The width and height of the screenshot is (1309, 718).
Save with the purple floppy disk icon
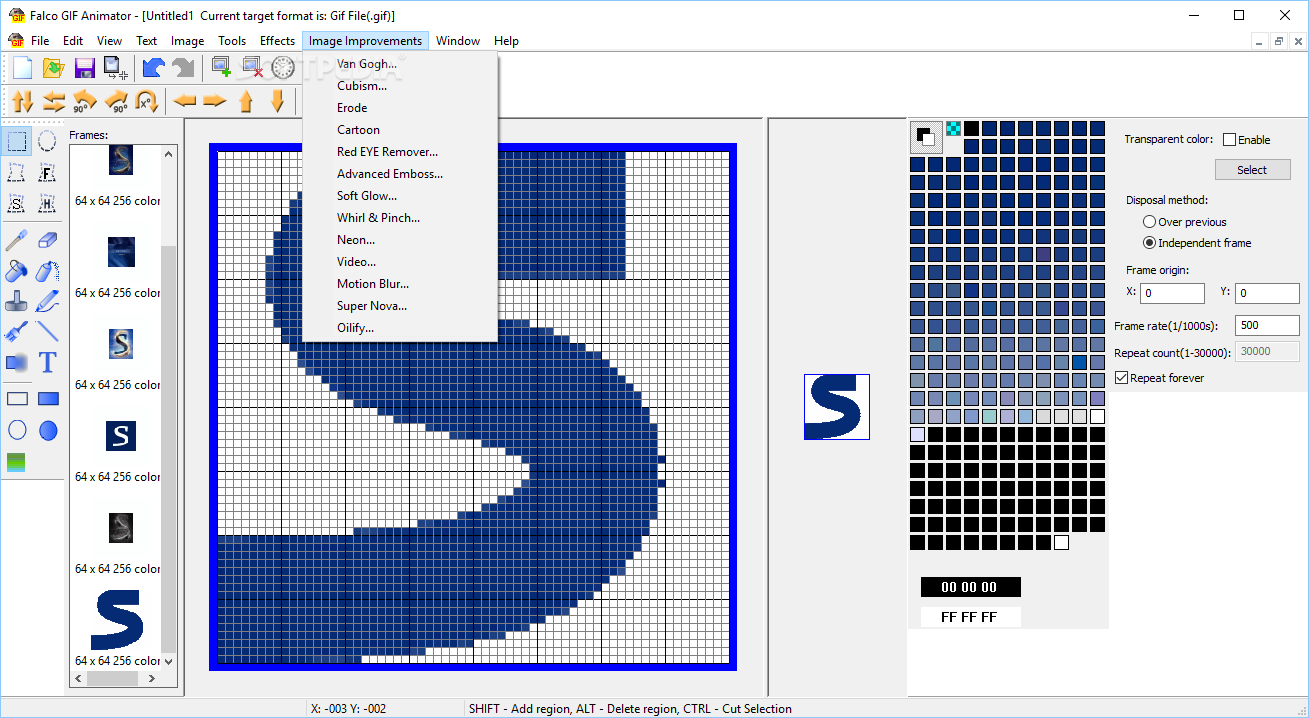[x=84, y=68]
